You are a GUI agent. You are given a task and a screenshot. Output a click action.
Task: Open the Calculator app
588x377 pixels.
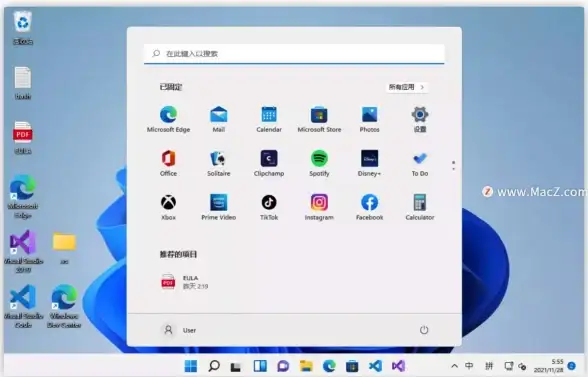[x=420, y=207]
